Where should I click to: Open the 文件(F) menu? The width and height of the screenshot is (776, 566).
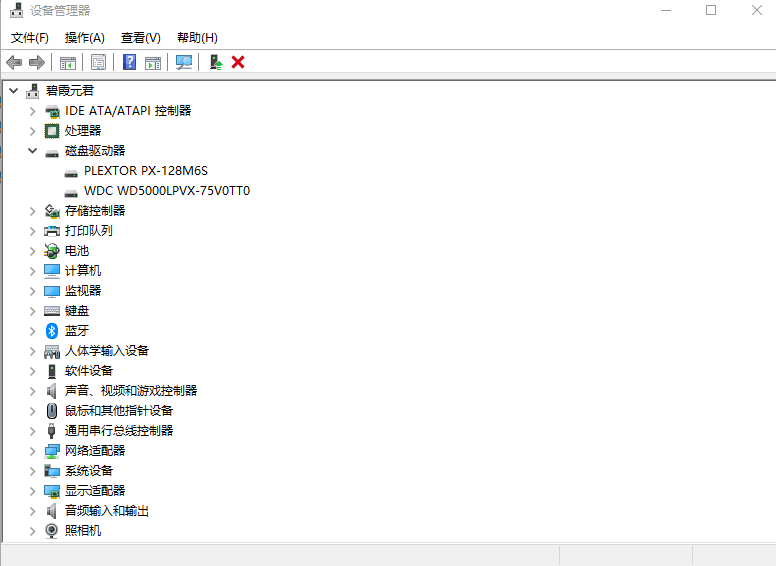point(30,38)
